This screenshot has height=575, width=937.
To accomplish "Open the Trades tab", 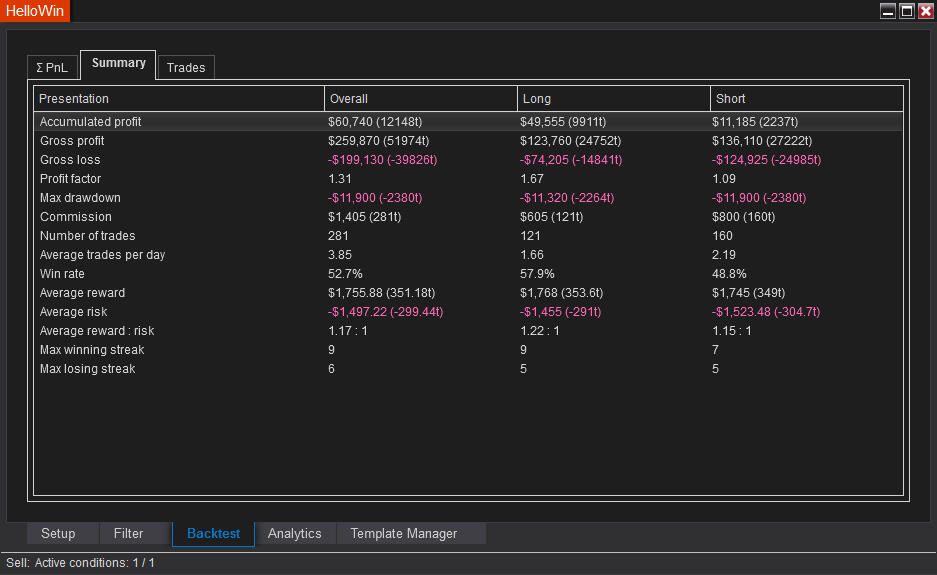I will tap(186, 68).
